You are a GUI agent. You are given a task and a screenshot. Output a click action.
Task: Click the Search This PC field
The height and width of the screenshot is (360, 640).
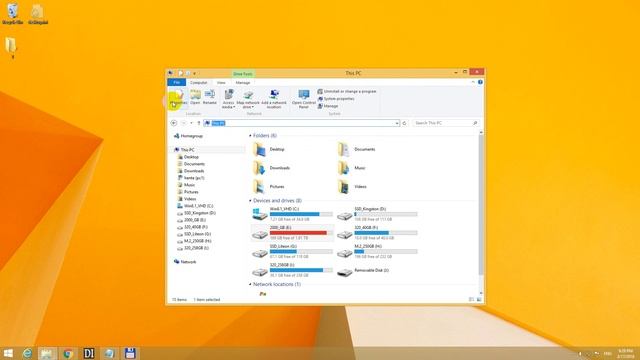click(445, 123)
